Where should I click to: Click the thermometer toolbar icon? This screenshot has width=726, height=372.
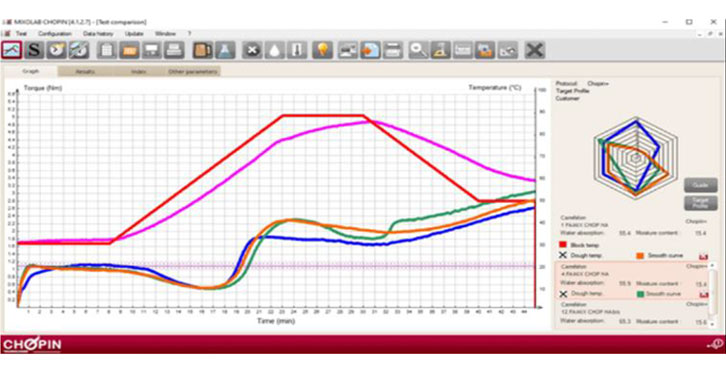click(297, 50)
